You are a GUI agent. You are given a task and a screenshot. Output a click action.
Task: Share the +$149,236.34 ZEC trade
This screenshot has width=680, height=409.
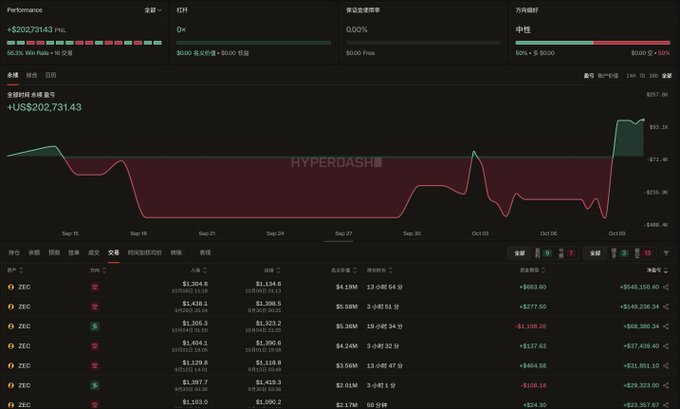(666, 307)
